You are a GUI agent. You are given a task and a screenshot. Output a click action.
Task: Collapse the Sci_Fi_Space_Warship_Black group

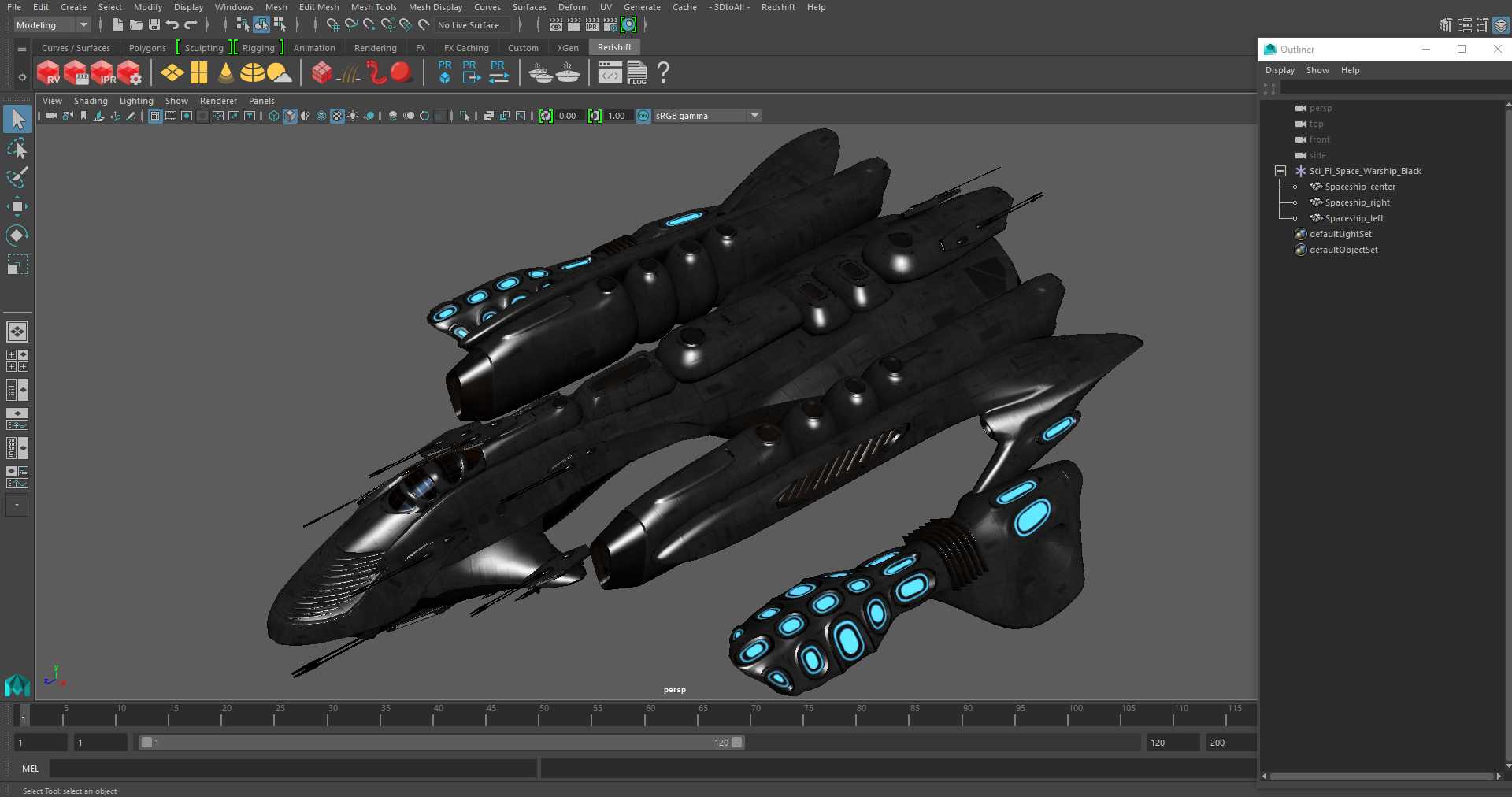[1280, 171]
